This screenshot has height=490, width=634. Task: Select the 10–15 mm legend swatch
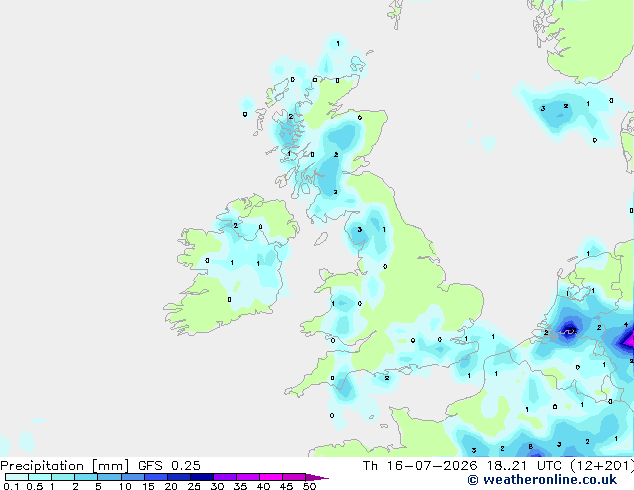[133, 477]
